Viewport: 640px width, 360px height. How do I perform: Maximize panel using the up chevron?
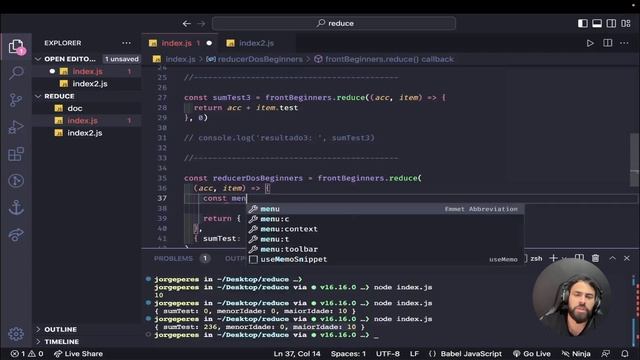[612, 258]
